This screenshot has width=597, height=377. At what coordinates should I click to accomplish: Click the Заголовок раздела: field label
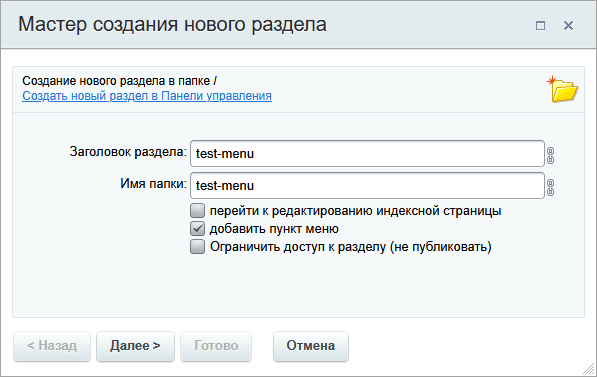pyautogui.click(x=128, y=152)
